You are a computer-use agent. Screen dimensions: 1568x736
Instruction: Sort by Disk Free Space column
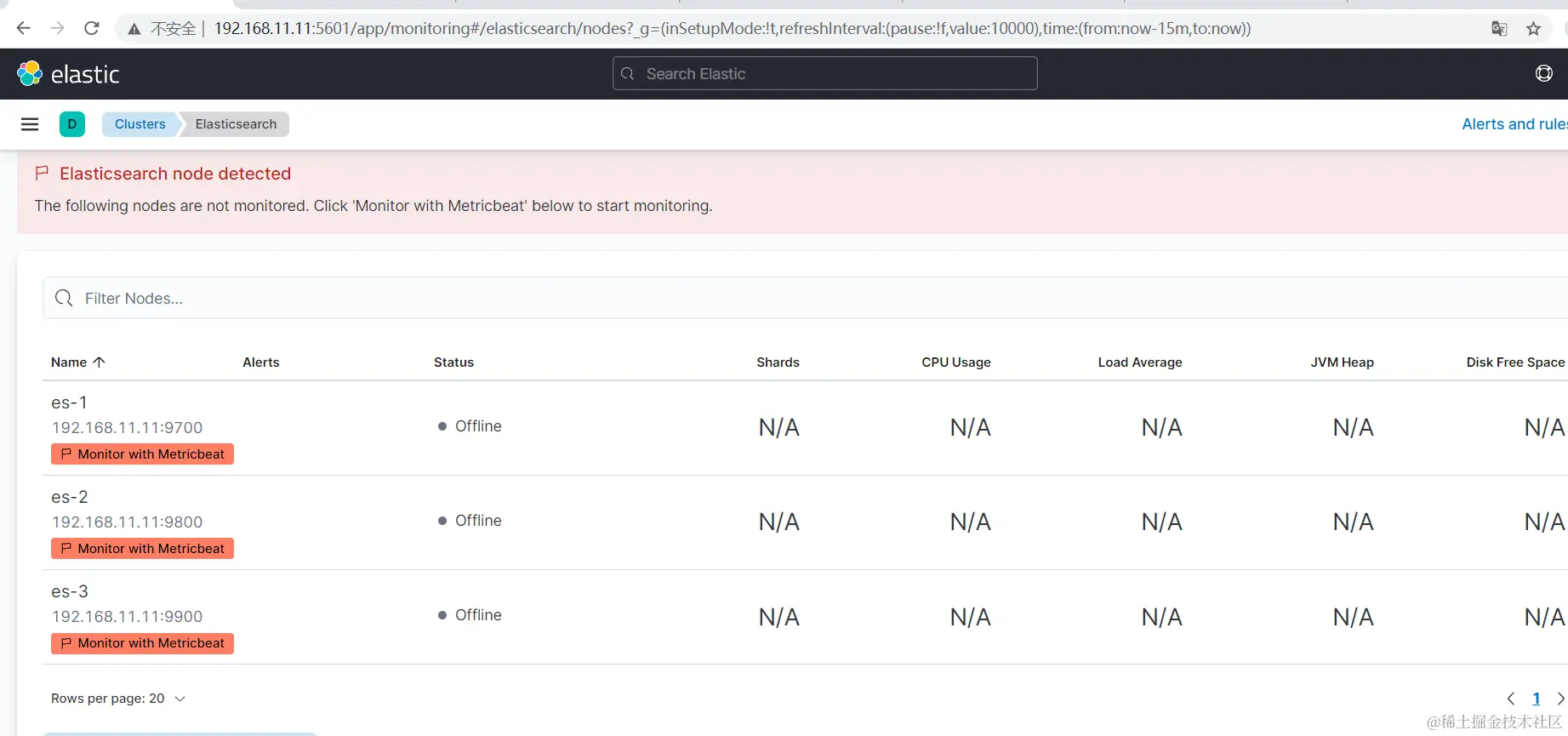pyautogui.click(x=1515, y=362)
